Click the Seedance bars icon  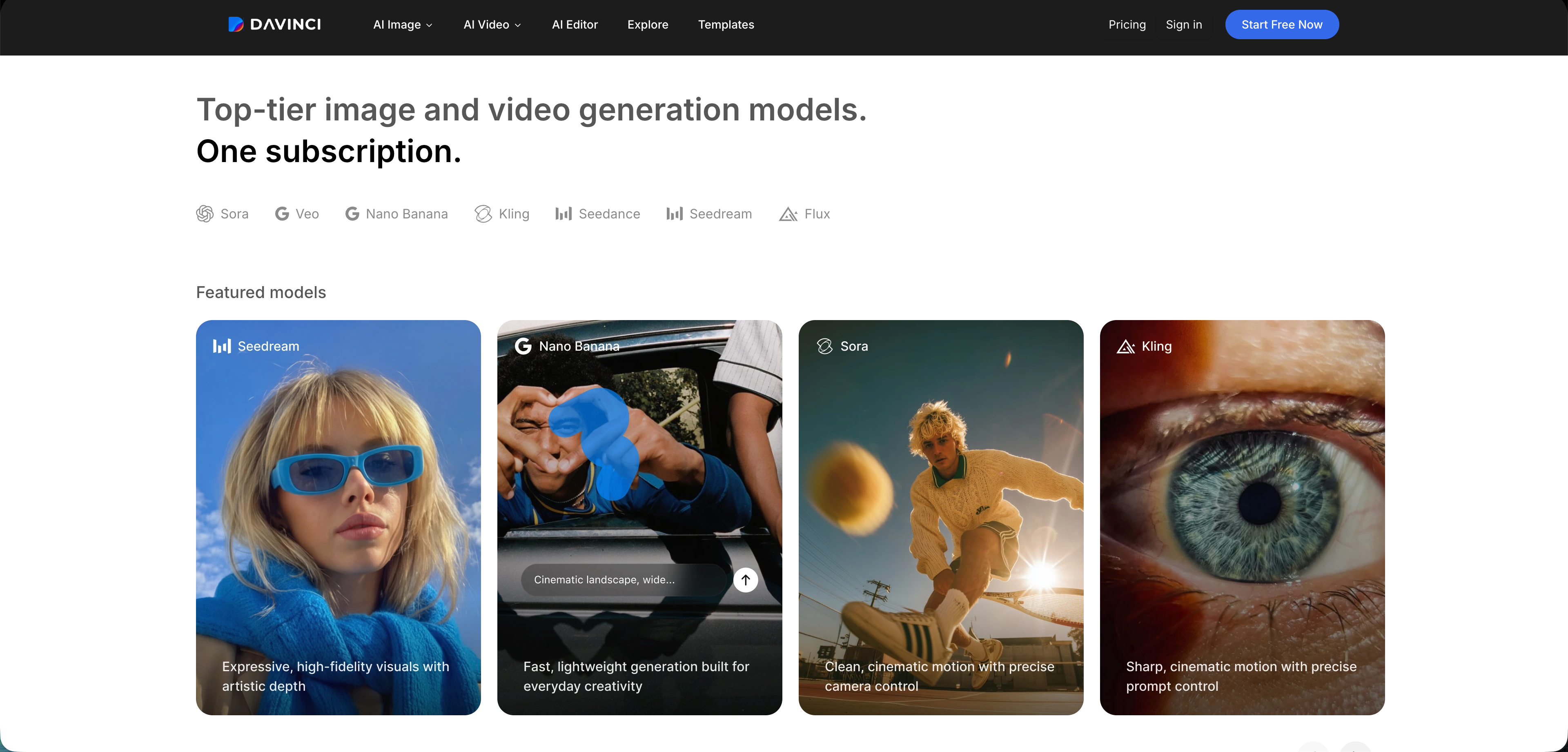tap(563, 214)
